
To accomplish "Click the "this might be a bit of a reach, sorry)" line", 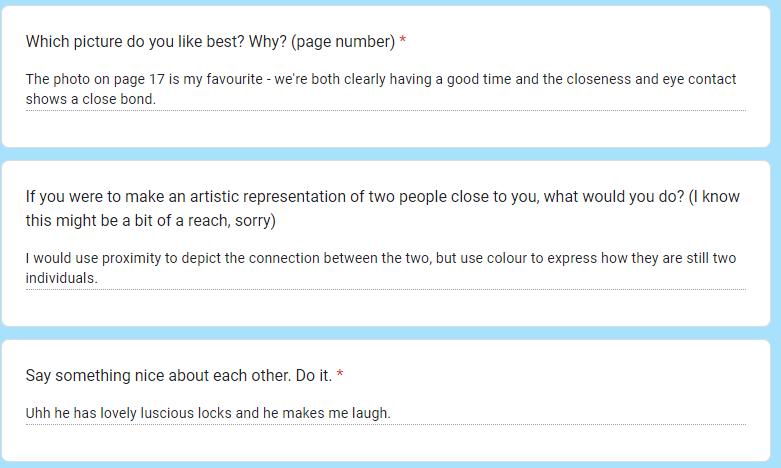I will click(x=150, y=220).
